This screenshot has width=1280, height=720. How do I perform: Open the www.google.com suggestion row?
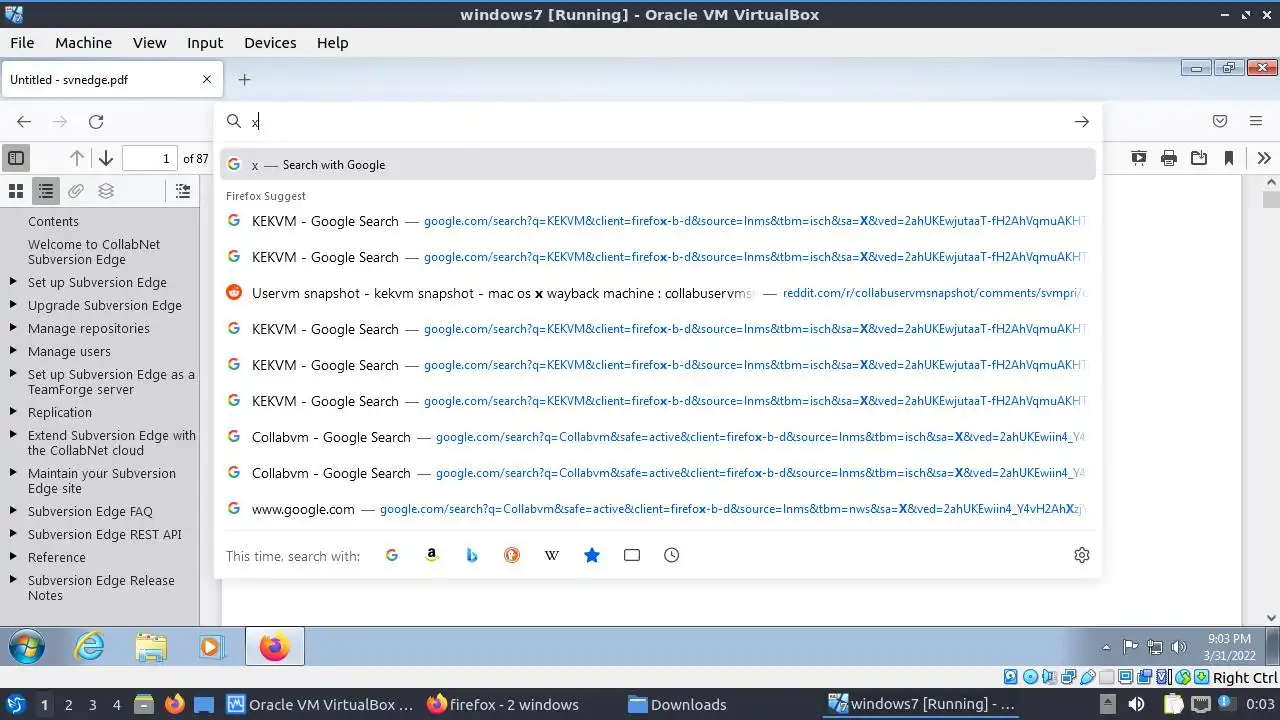pyautogui.click(x=658, y=509)
